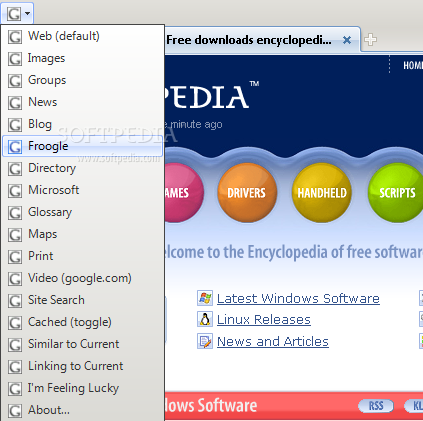The height and width of the screenshot is (421, 423).
Task: Open the green SCRIPTS category ball
Action: [396, 193]
